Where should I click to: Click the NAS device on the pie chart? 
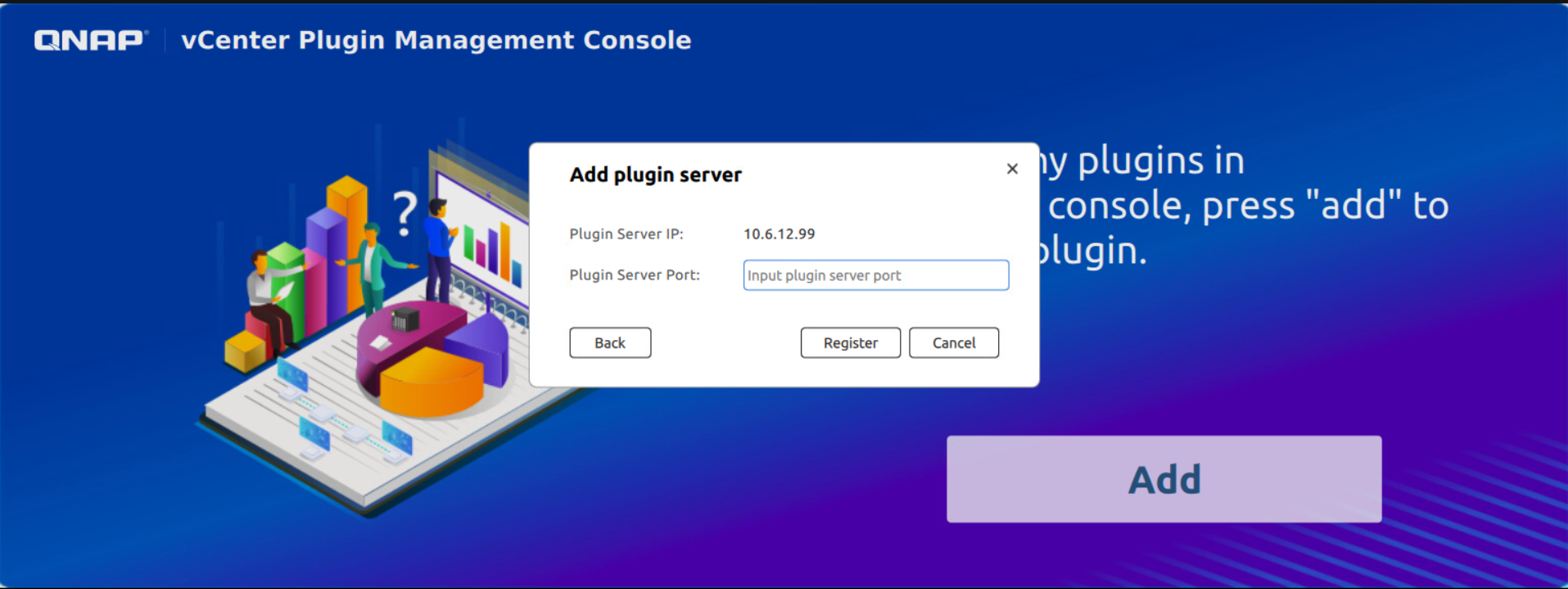pos(404,318)
